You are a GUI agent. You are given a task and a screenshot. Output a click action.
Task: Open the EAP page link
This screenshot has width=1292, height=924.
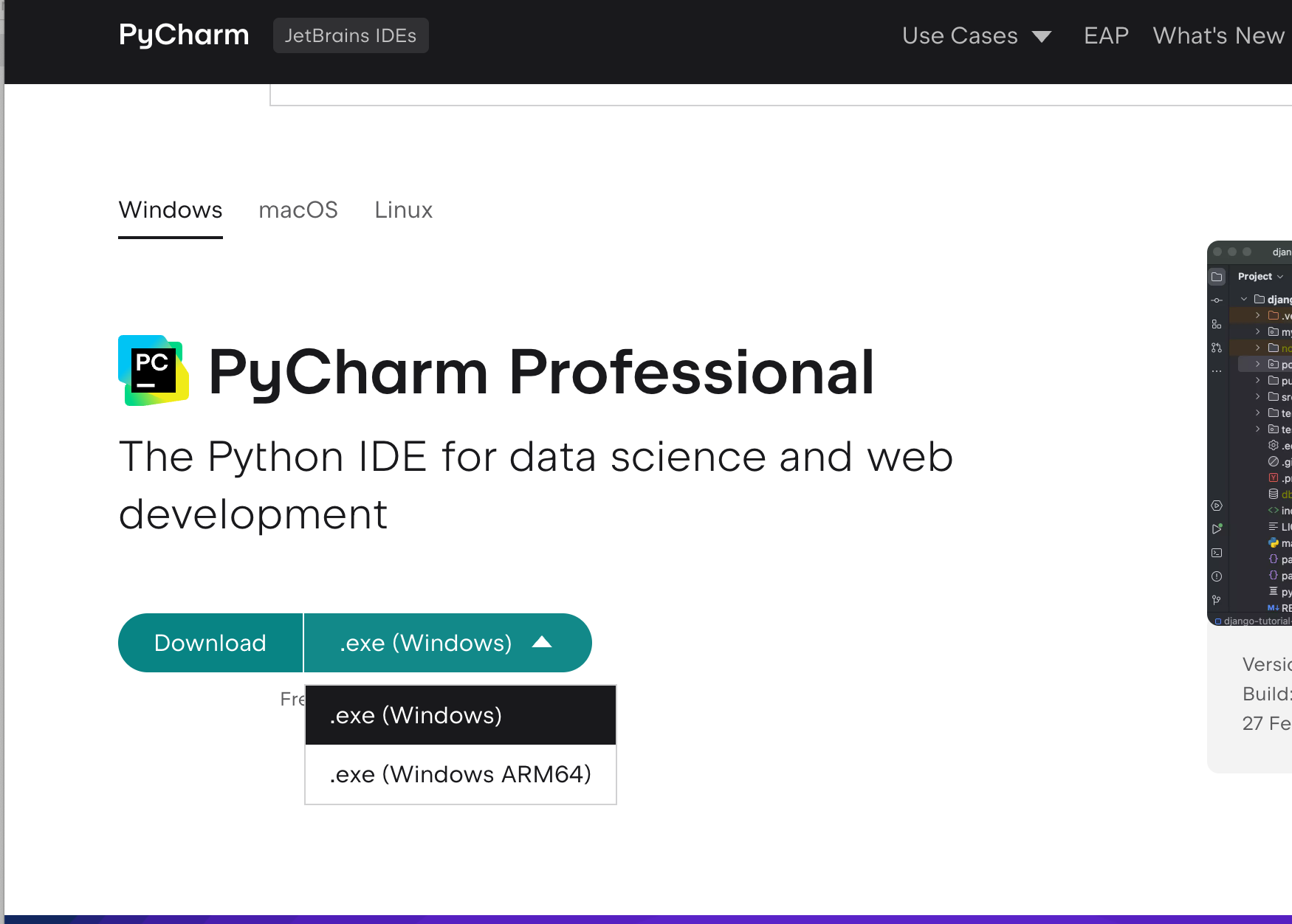point(1106,35)
